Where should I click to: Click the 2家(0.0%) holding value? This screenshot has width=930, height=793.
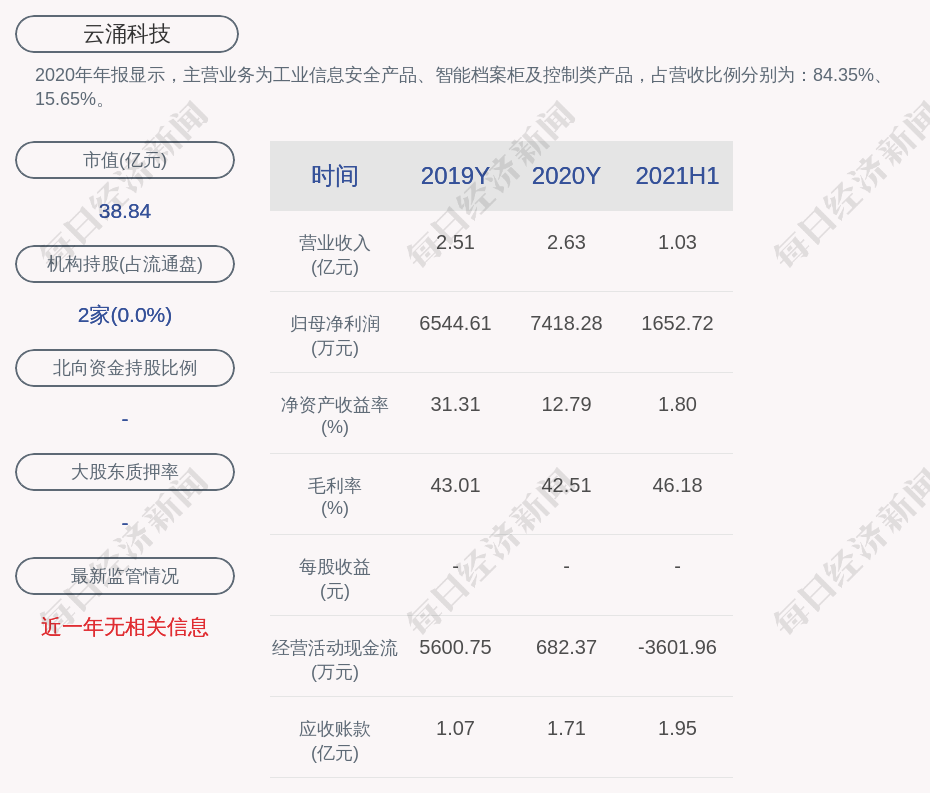tap(125, 315)
